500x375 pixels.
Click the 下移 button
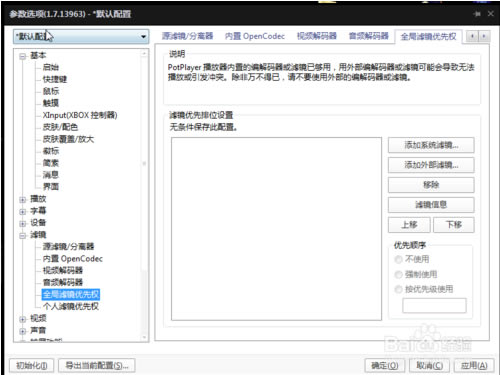pyautogui.click(x=454, y=225)
